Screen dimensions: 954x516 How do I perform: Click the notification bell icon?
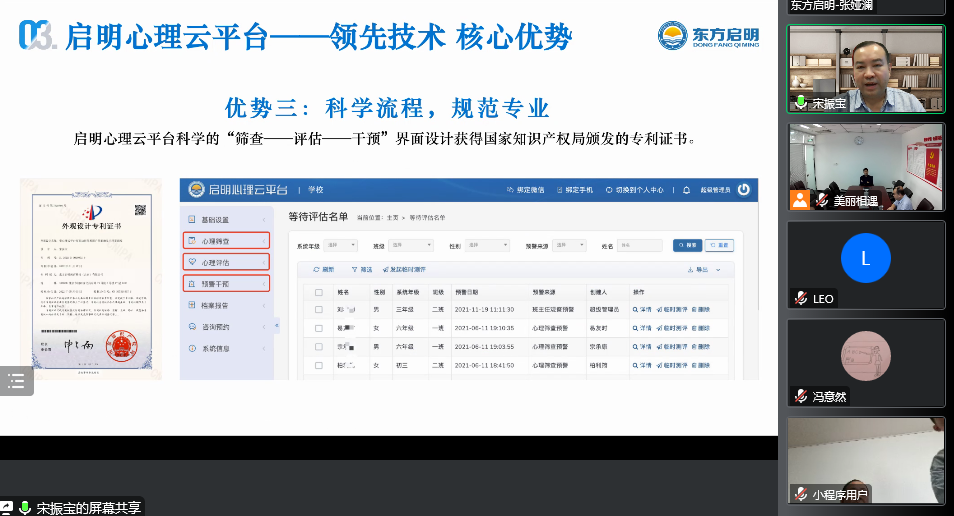click(x=686, y=189)
